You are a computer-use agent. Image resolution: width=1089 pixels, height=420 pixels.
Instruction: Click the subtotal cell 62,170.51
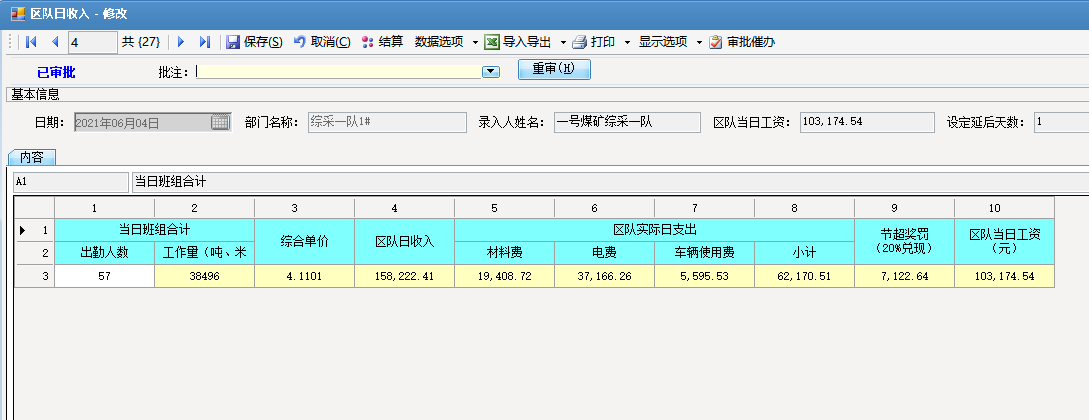(804, 276)
